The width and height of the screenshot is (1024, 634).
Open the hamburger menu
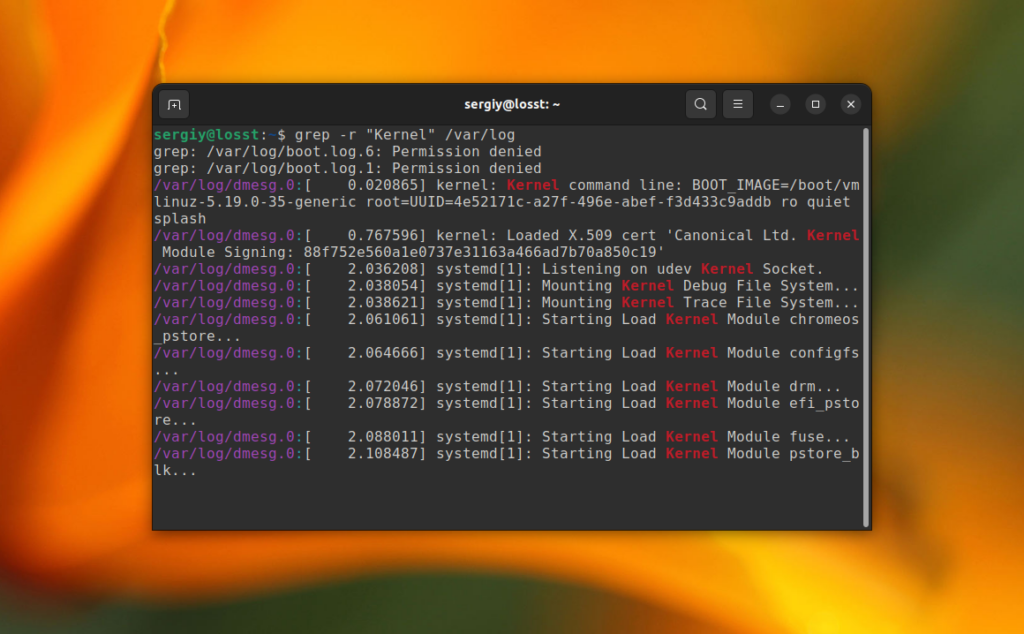pos(737,104)
